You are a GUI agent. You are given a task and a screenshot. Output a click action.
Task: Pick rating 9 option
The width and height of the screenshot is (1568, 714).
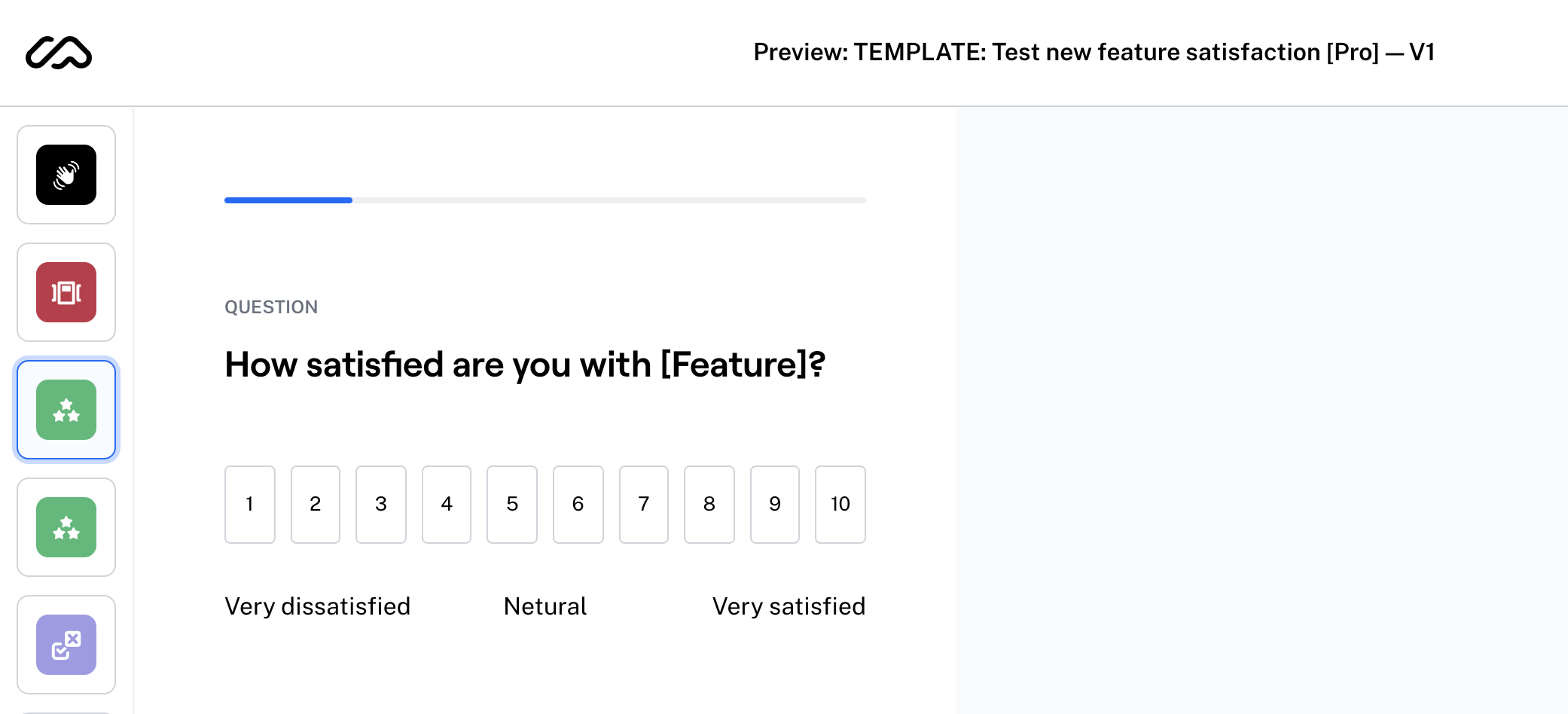pos(775,504)
